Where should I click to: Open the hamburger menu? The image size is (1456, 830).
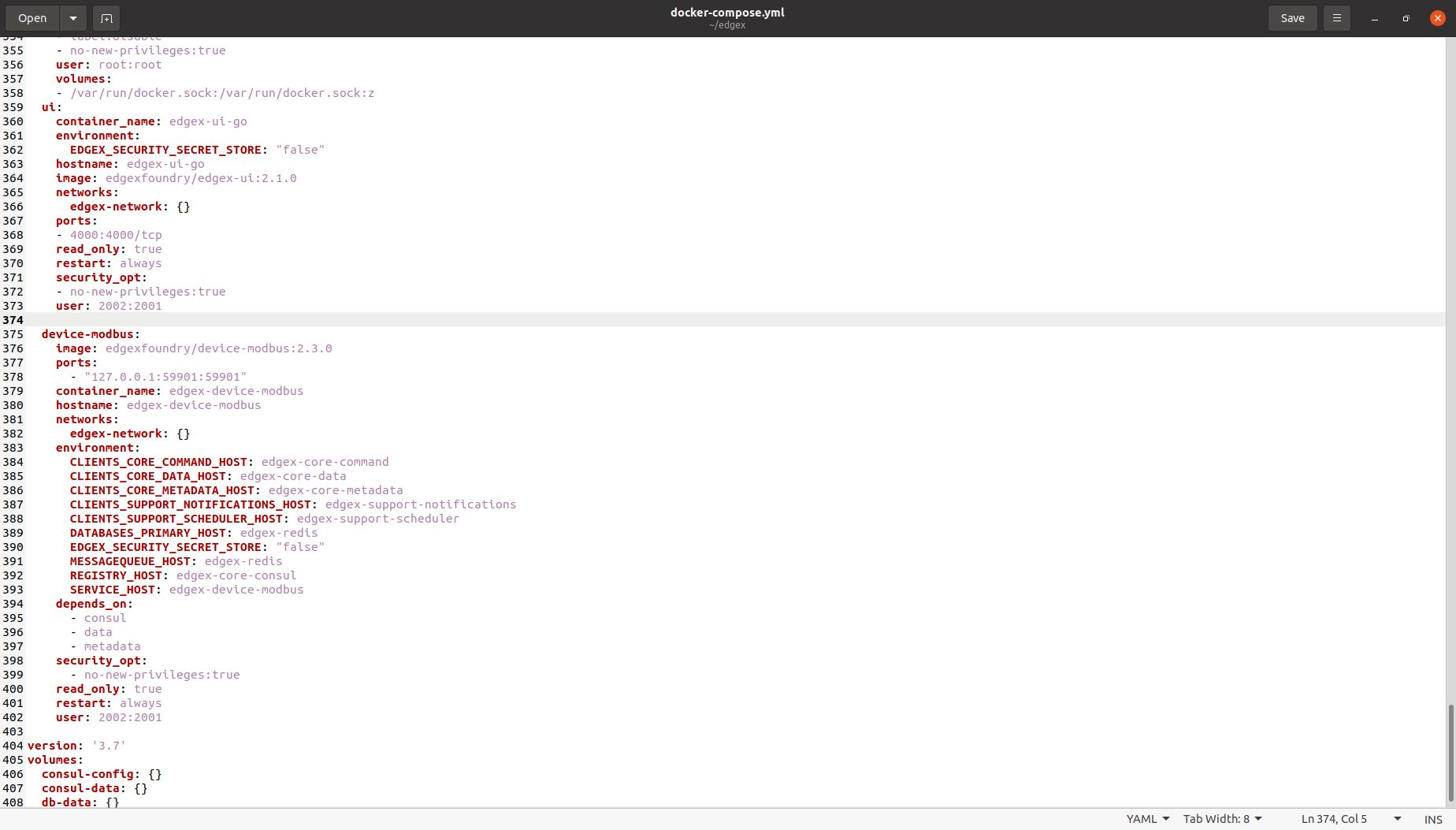tap(1336, 17)
